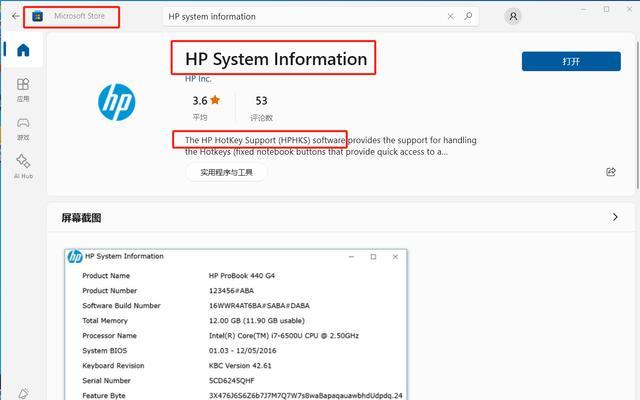Click the share icon on app card

[x=611, y=172]
